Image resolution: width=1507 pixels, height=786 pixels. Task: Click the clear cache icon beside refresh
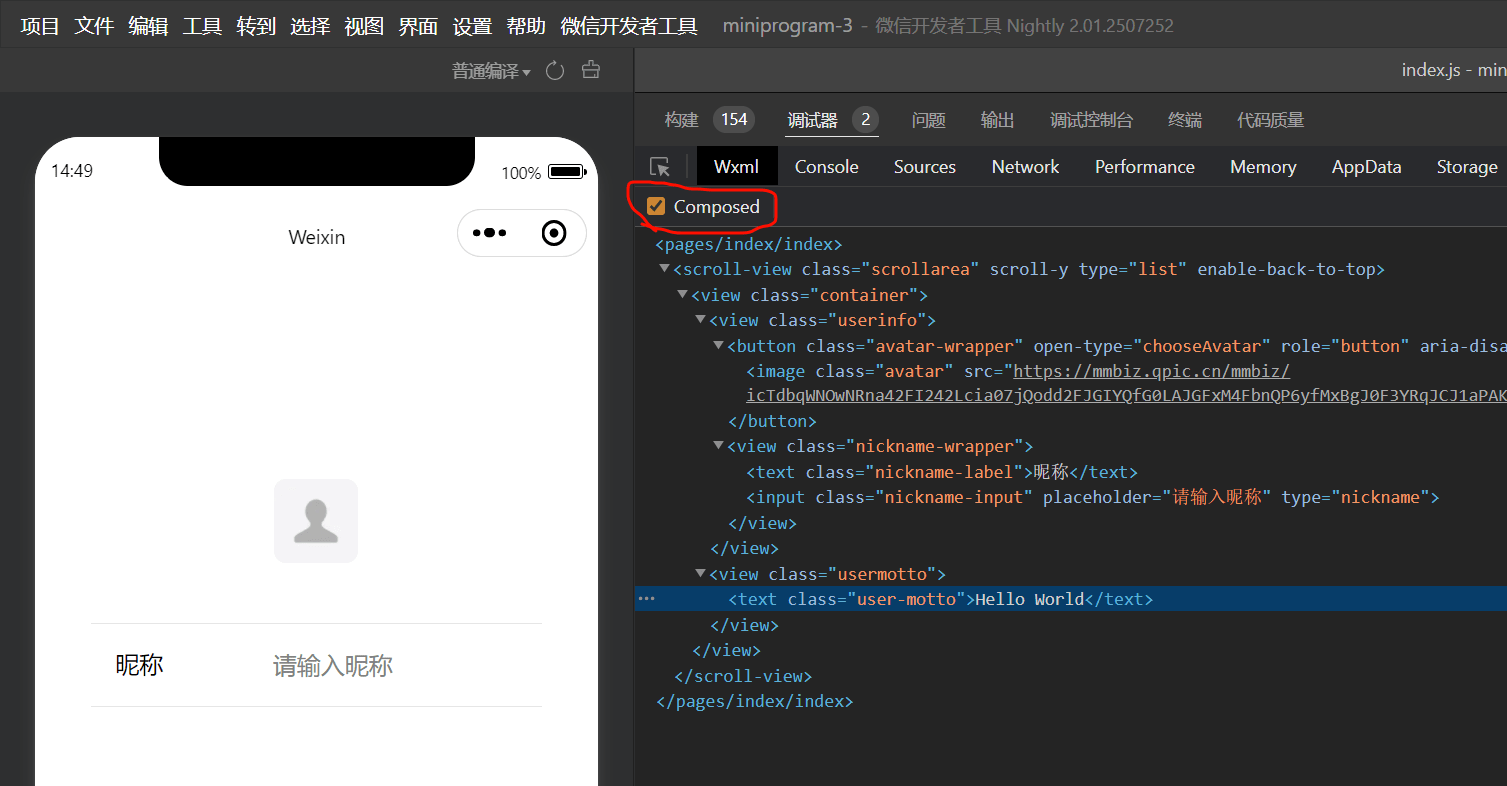click(x=591, y=70)
